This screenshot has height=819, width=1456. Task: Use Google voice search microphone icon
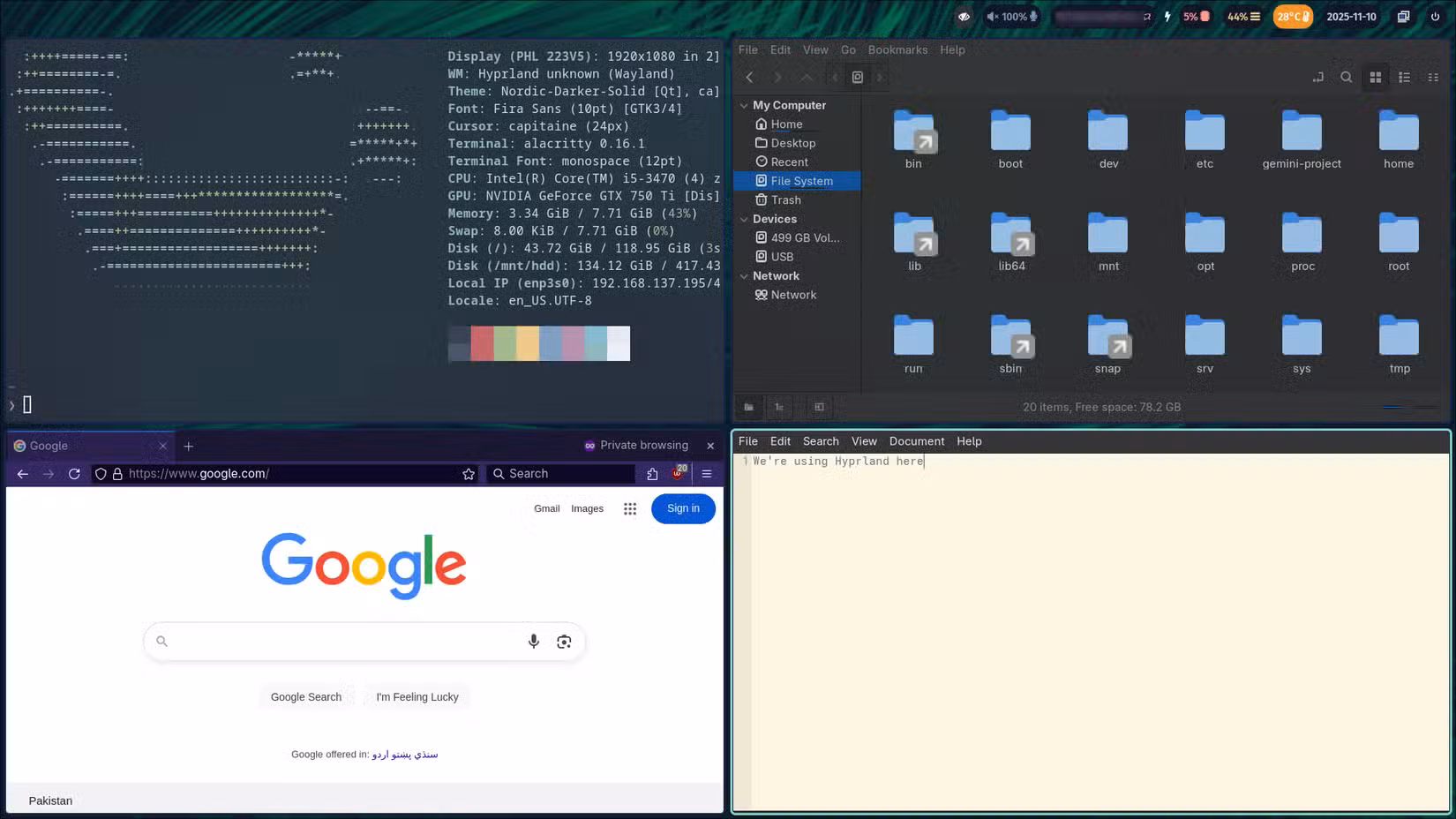click(534, 642)
